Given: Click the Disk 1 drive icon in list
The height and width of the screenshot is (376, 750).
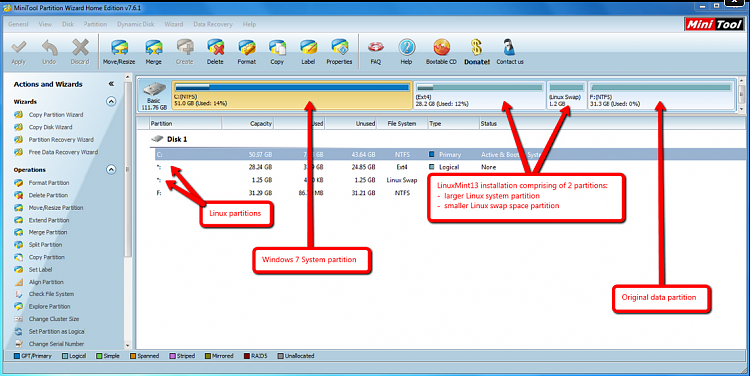Looking at the screenshot, I should tap(157, 139).
